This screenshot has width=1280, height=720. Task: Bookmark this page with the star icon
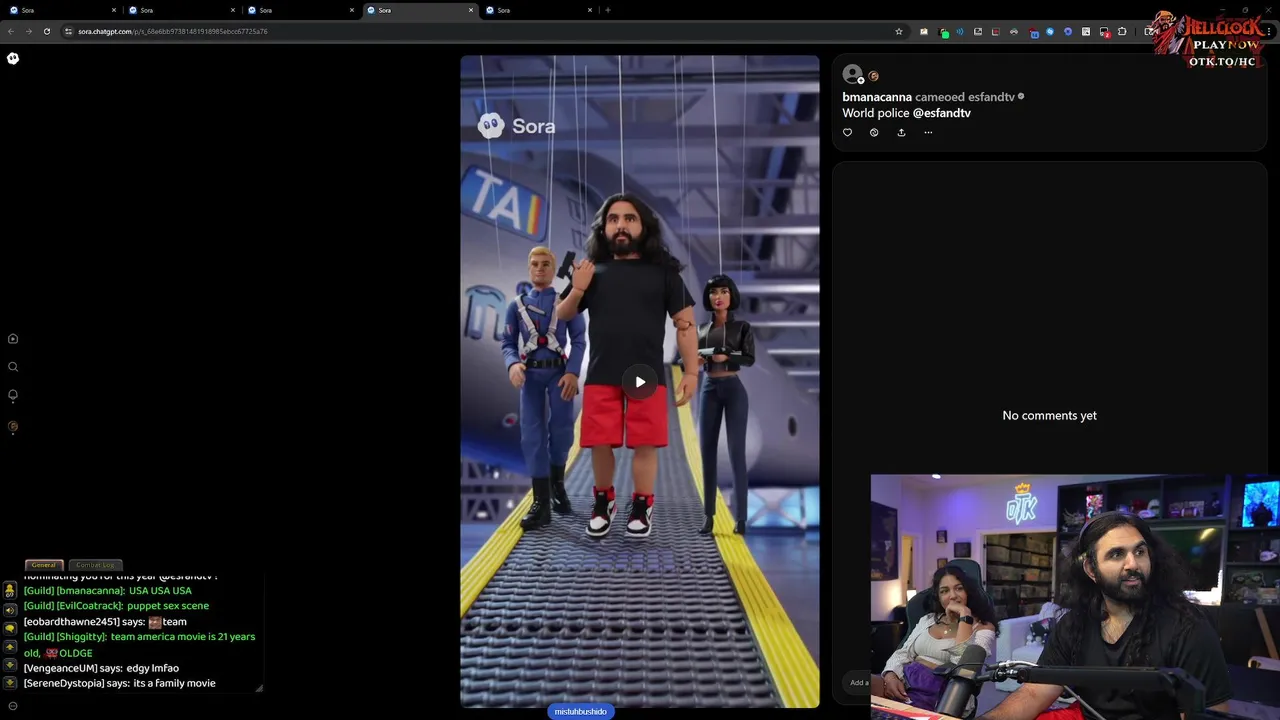(x=899, y=31)
